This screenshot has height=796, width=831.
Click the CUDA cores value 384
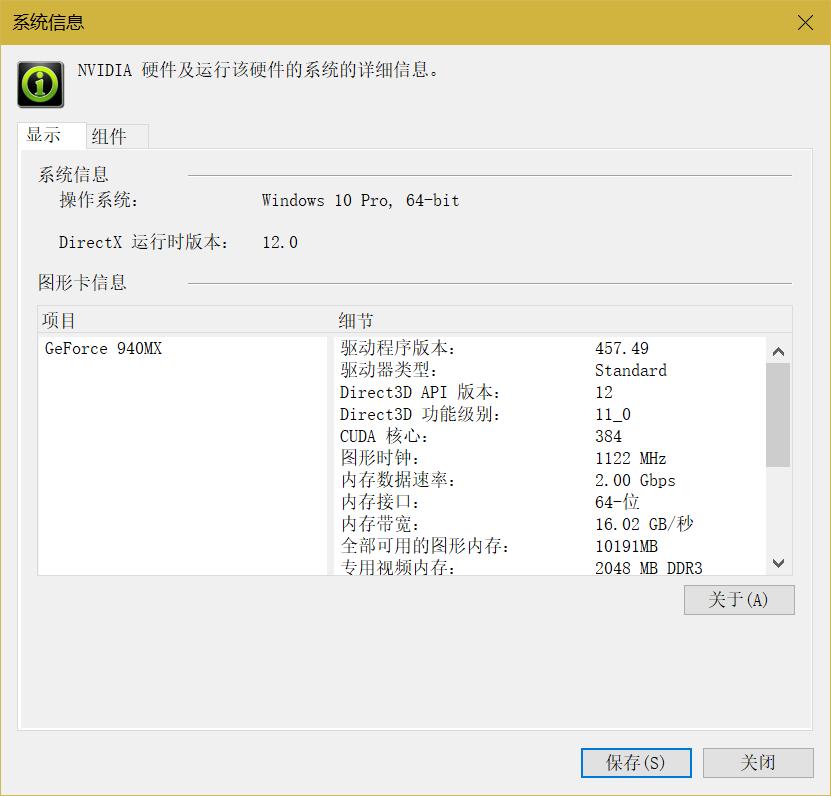(x=608, y=436)
